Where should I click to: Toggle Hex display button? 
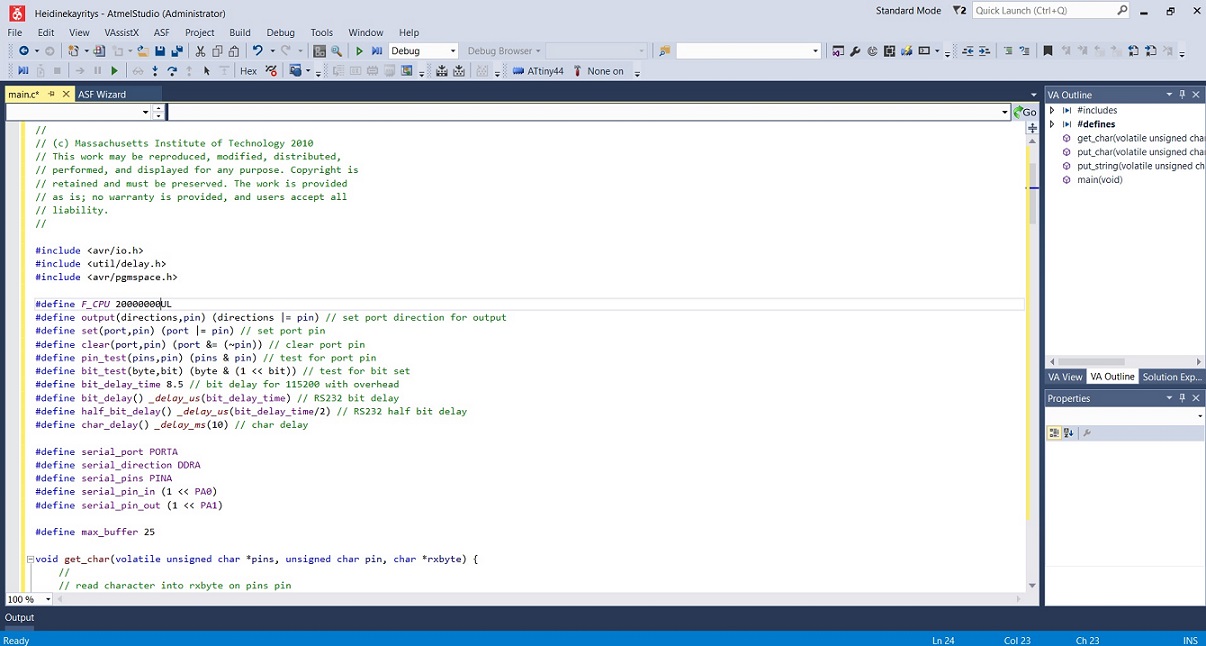(x=248, y=71)
